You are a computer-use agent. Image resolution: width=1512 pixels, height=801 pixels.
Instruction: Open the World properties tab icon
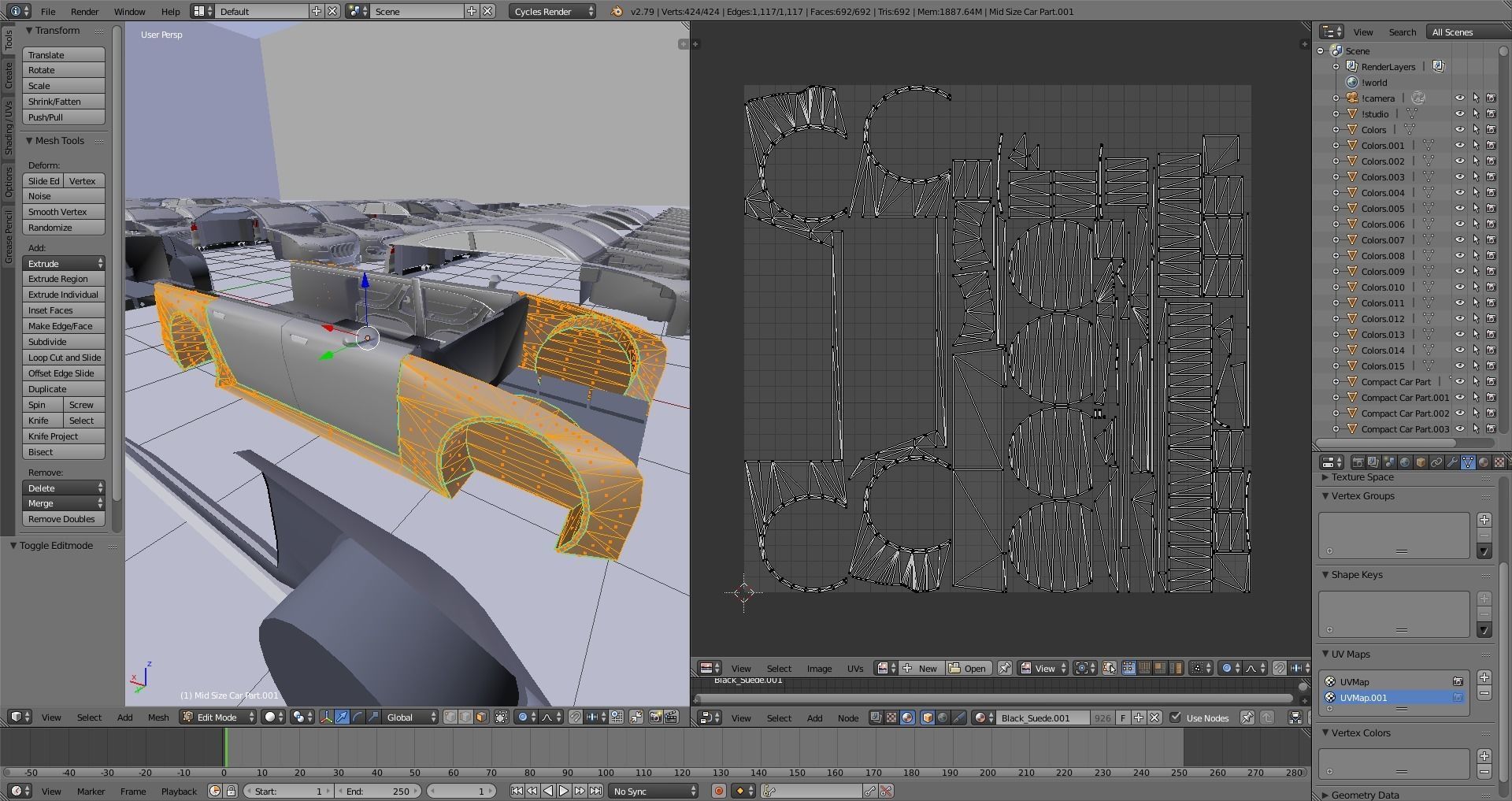(1405, 462)
